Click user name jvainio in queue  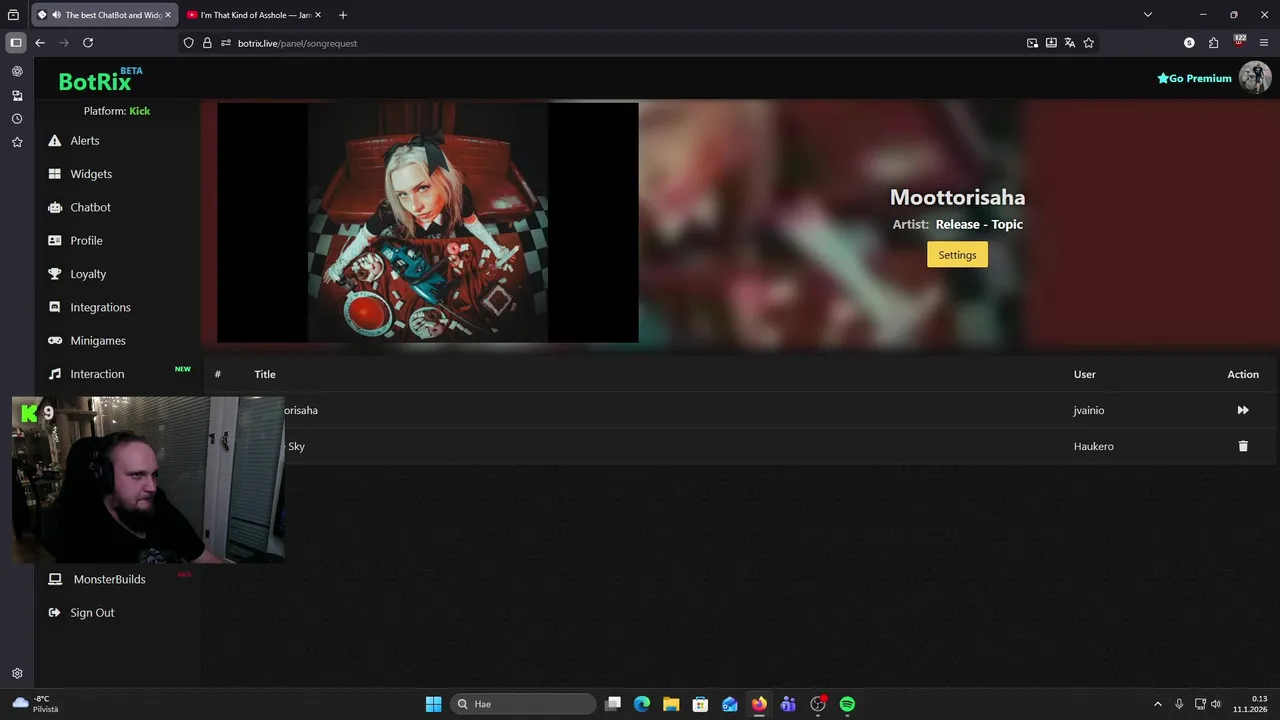[x=1089, y=410]
